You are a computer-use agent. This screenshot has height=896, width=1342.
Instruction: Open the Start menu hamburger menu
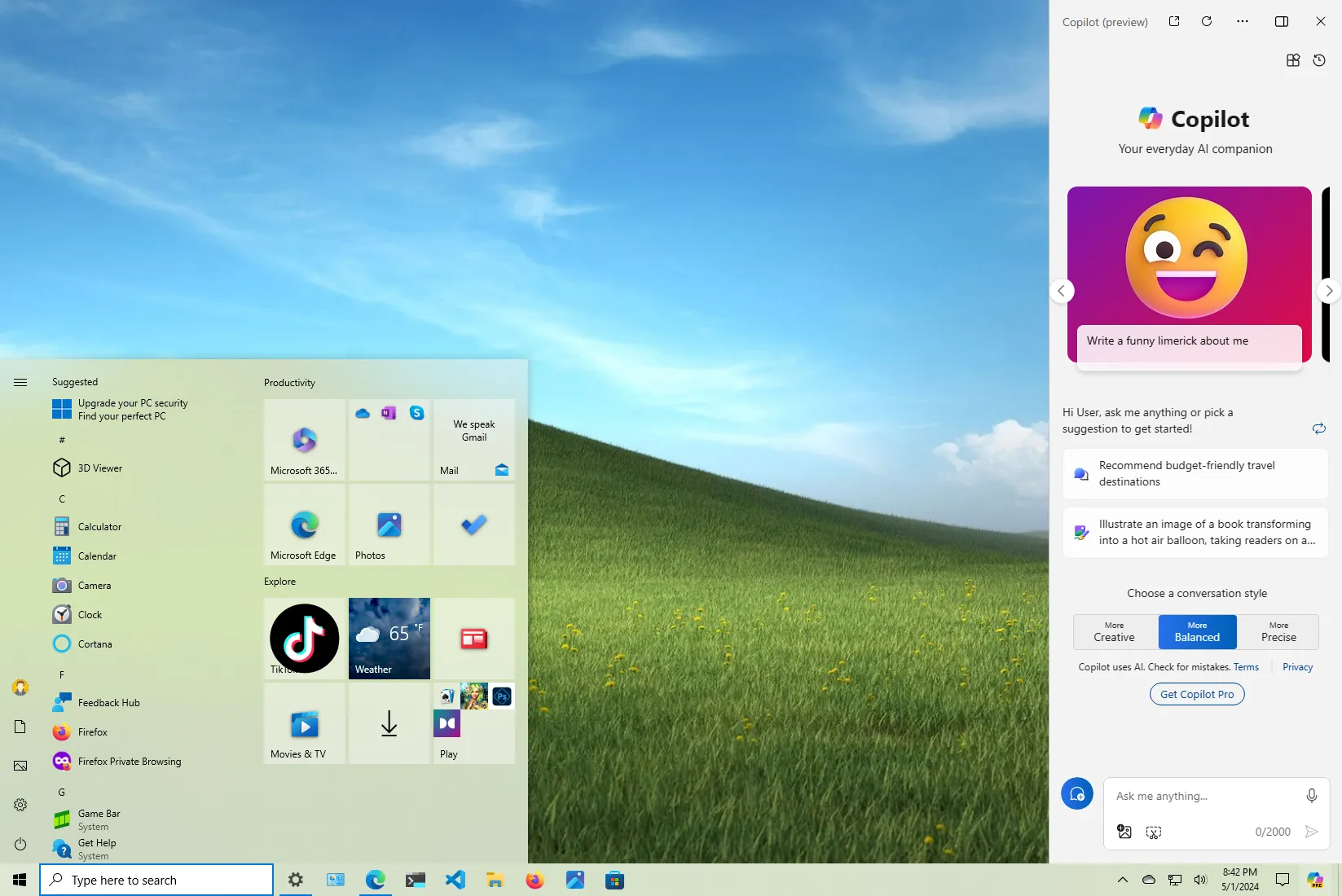pyautogui.click(x=20, y=381)
